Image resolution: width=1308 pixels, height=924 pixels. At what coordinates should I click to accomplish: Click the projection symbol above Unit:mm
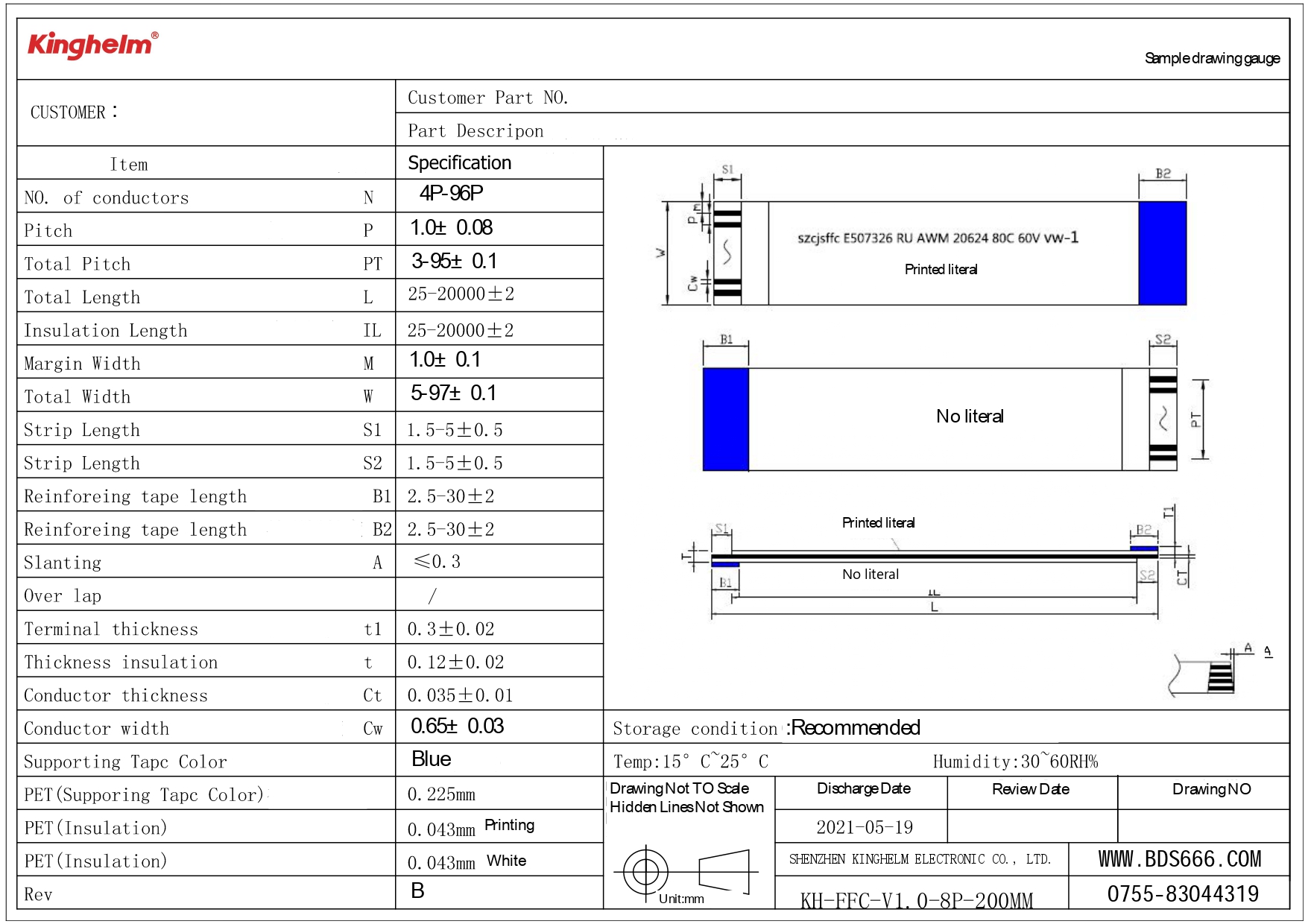coord(686,870)
